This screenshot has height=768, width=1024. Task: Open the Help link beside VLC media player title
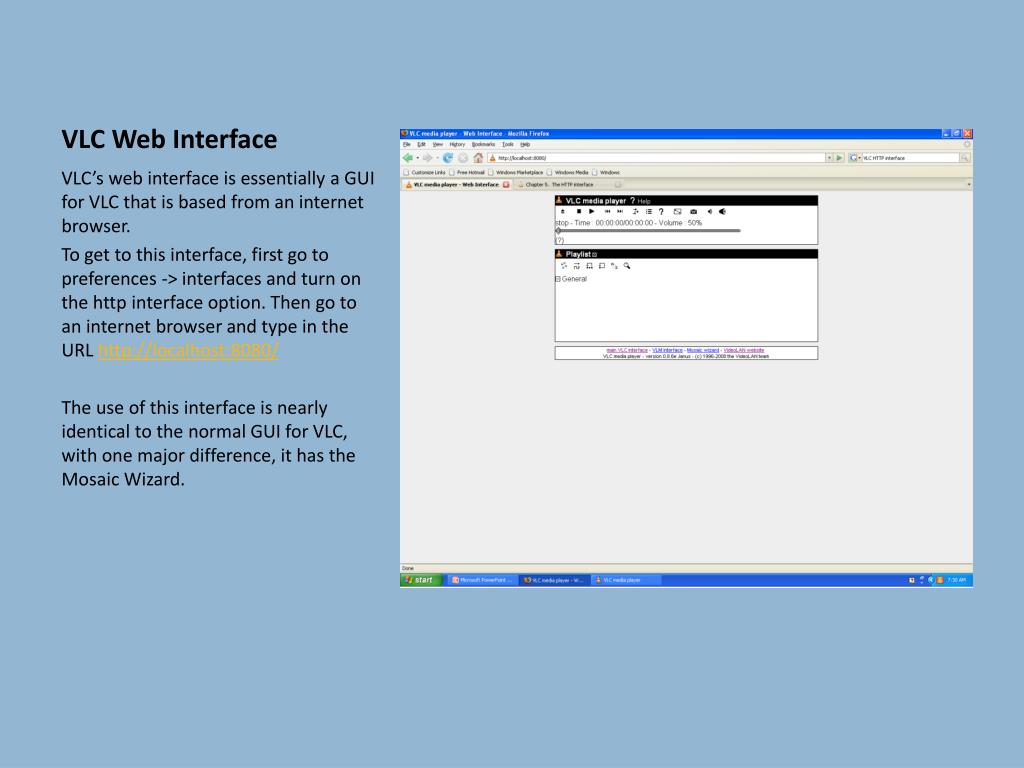644,201
